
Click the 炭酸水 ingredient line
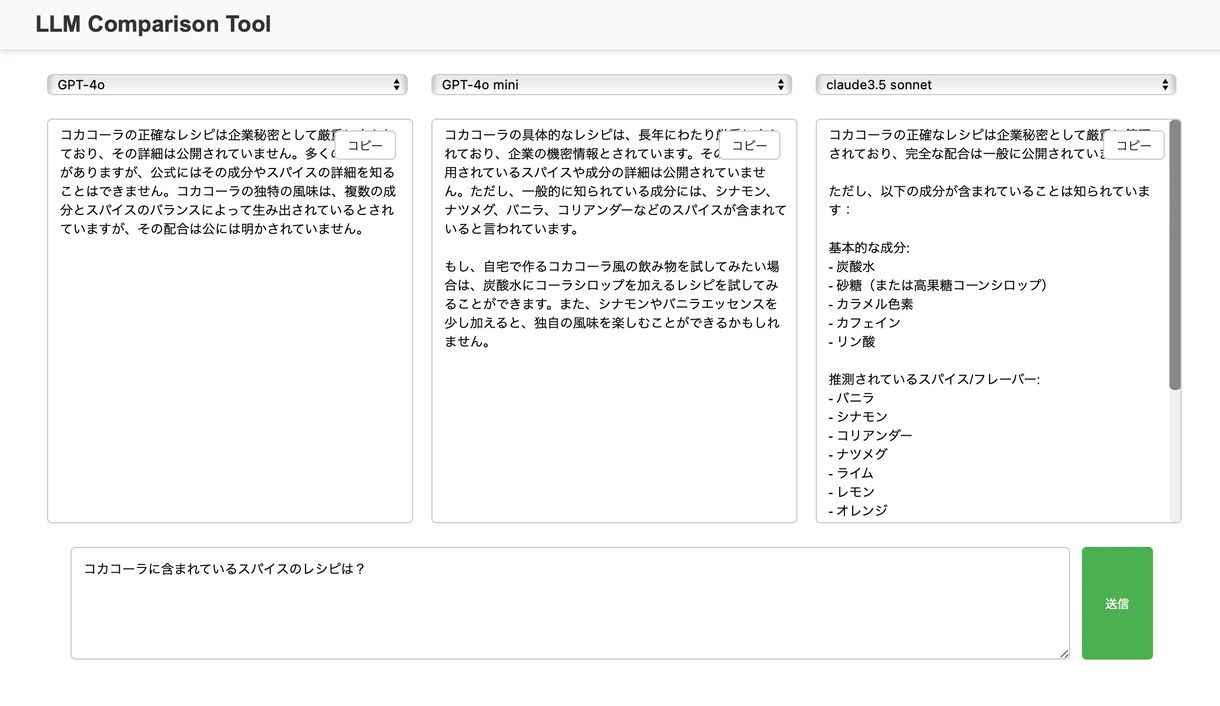point(852,267)
